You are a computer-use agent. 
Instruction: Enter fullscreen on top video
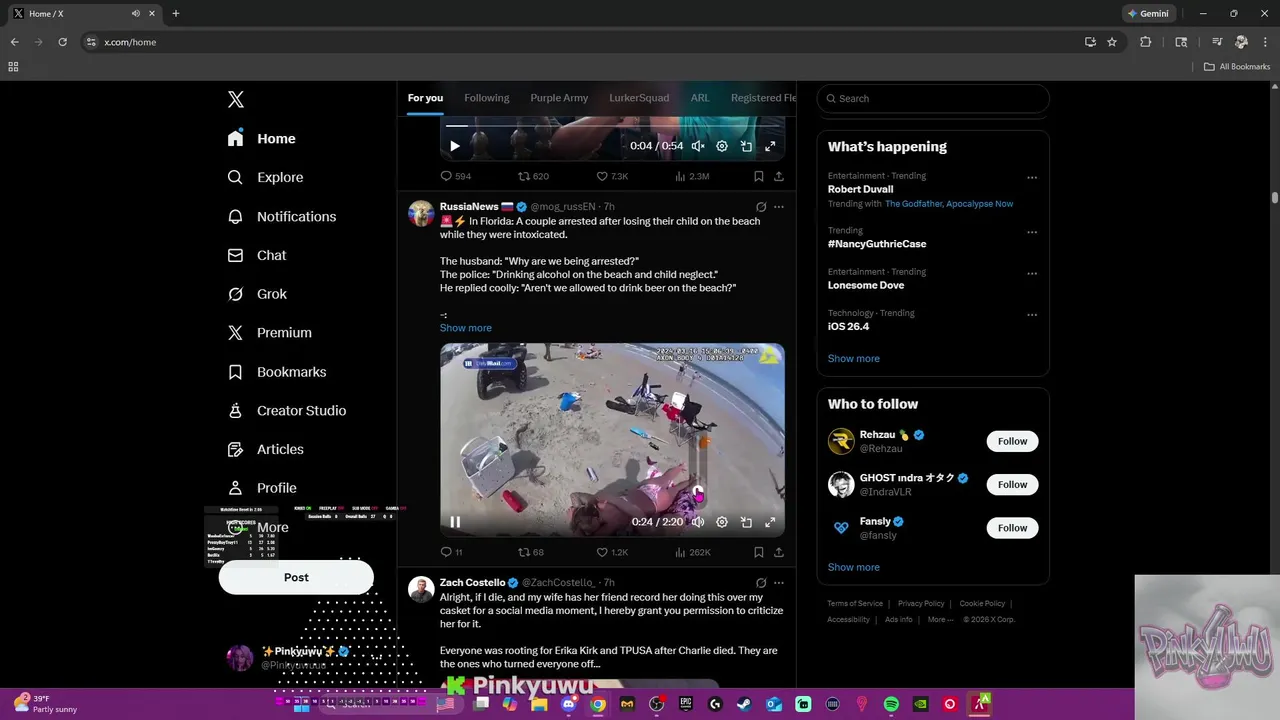tap(770, 146)
